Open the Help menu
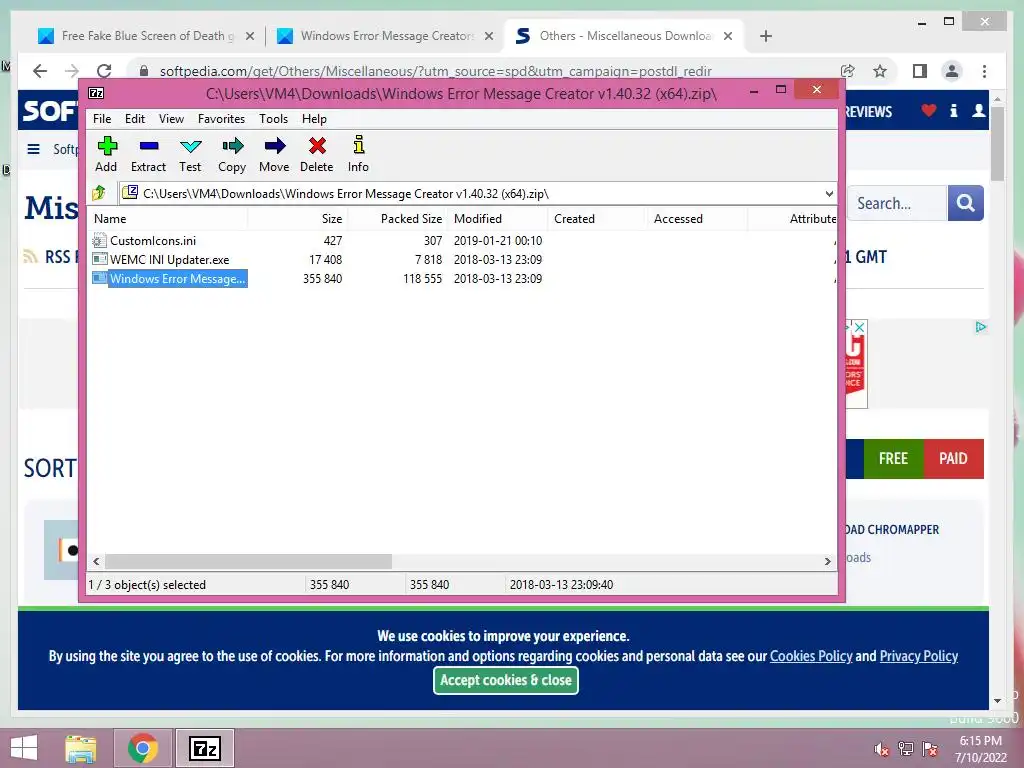1024x768 pixels. click(x=314, y=119)
